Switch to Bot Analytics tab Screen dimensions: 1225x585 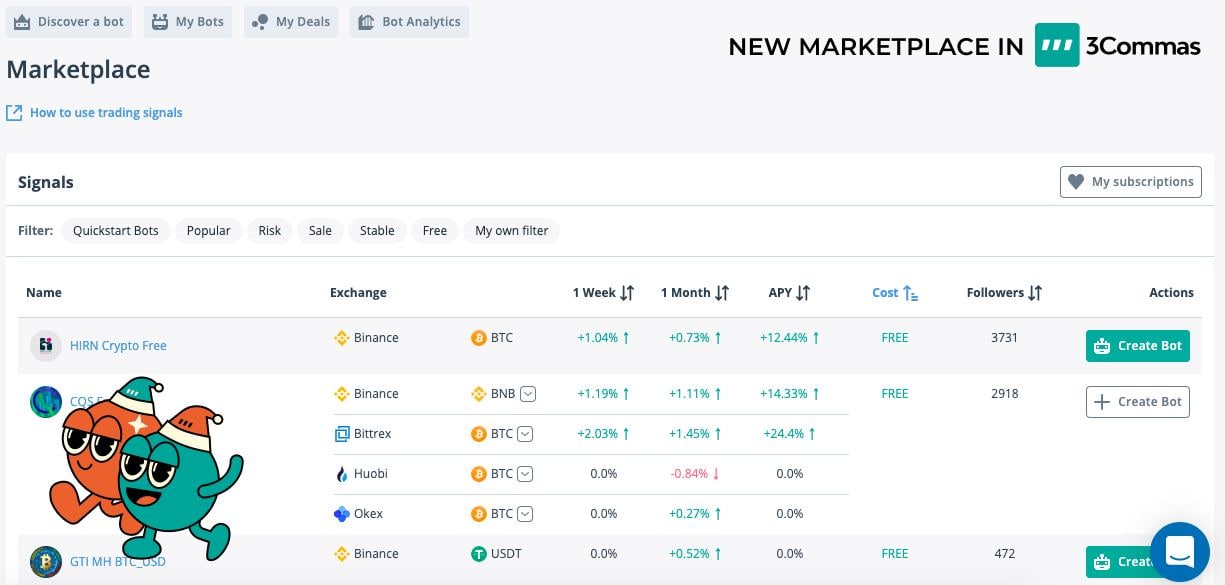pos(409,22)
